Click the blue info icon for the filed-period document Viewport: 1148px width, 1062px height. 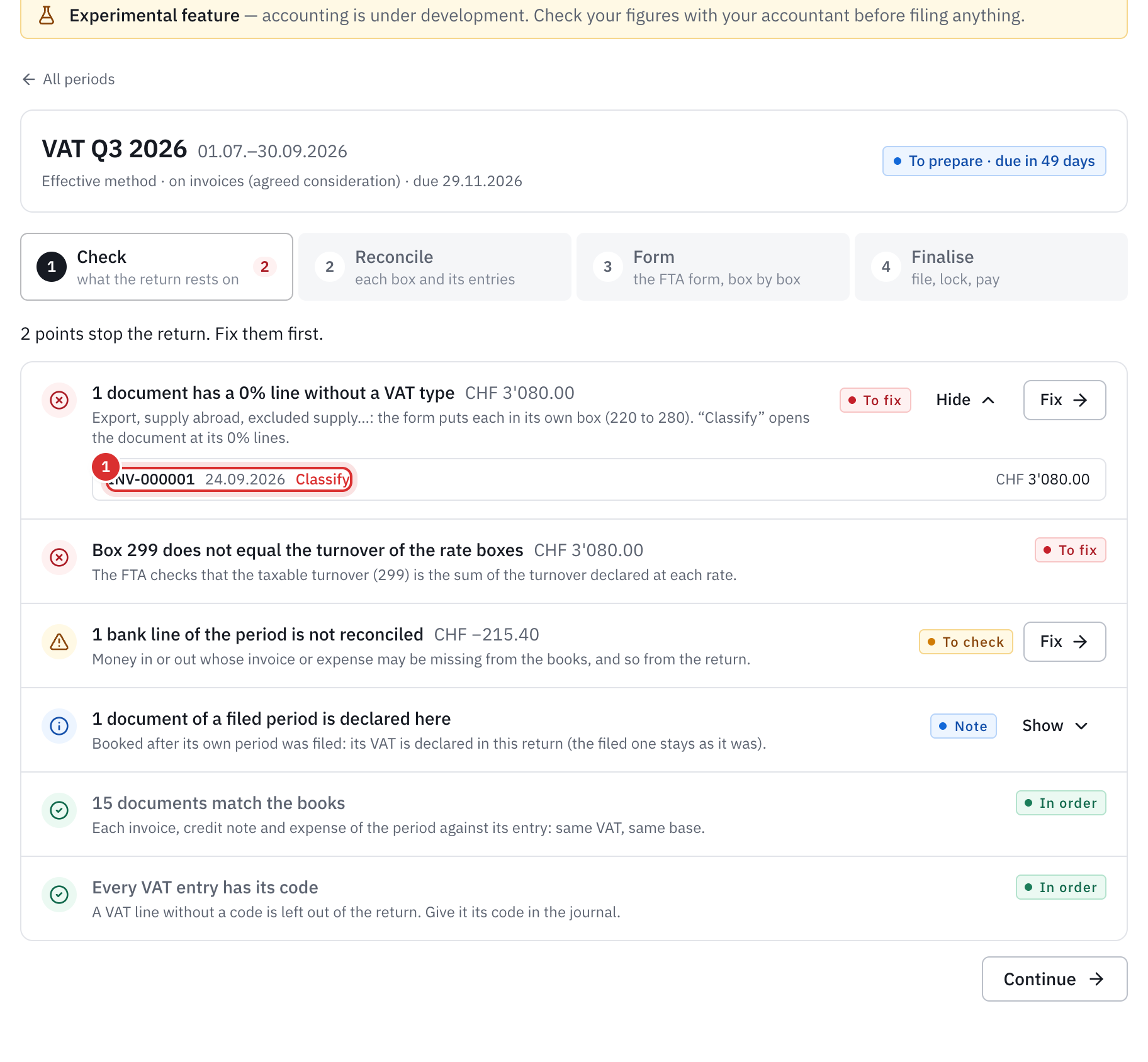point(59,726)
